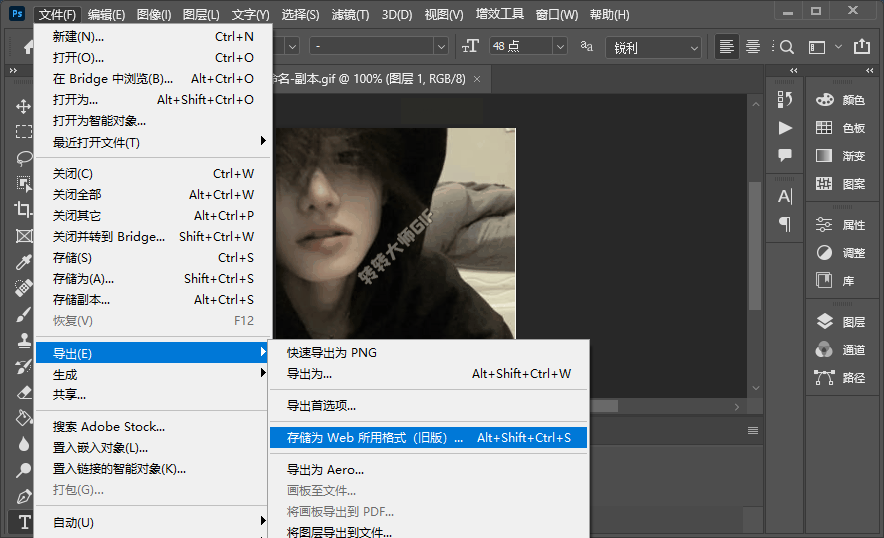The image size is (884, 538).
Task: Expand 生成 submenu
Action: [152, 374]
